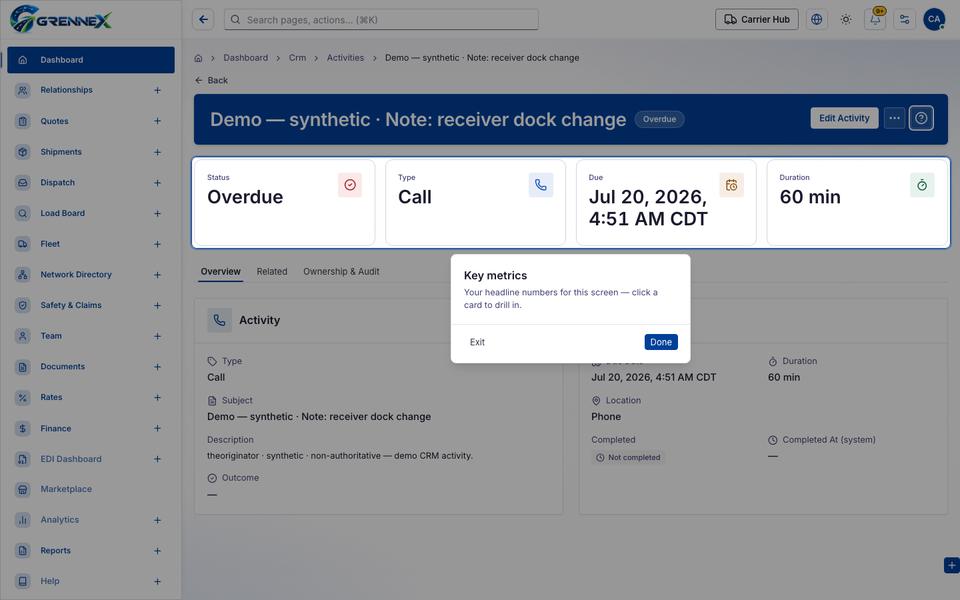Image resolution: width=960 pixels, height=600 pixels.
Task: Open the notifications bell
Action: pos(875,20)
